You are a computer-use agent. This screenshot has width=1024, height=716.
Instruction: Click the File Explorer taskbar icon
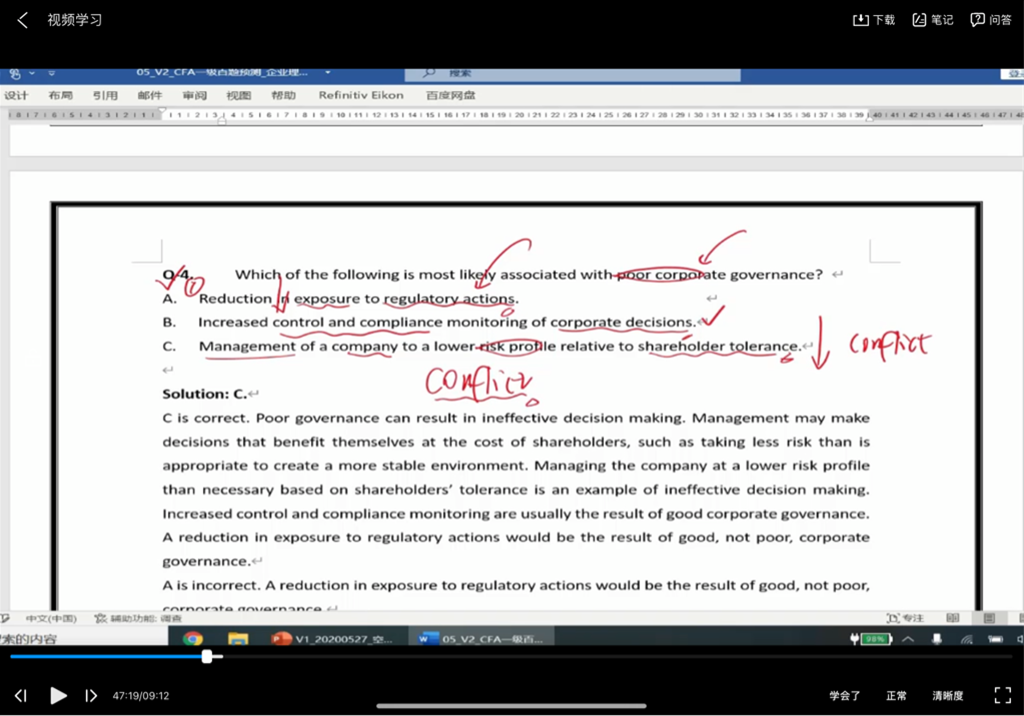(237, 639)
